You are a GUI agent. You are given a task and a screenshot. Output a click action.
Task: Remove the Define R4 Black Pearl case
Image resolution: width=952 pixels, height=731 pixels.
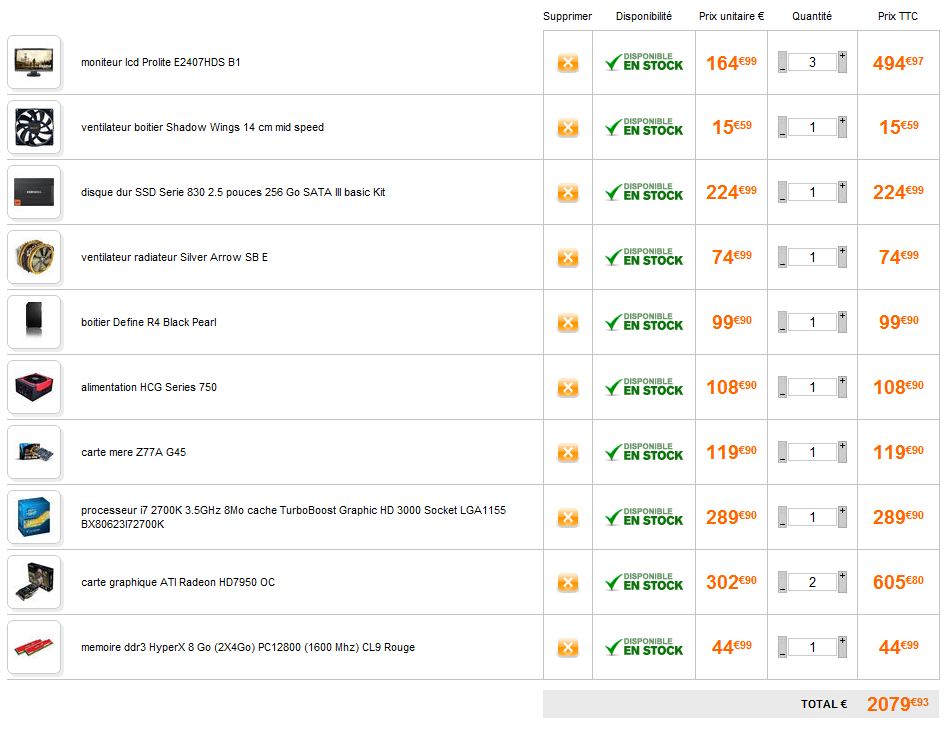[x=567, y=323]
